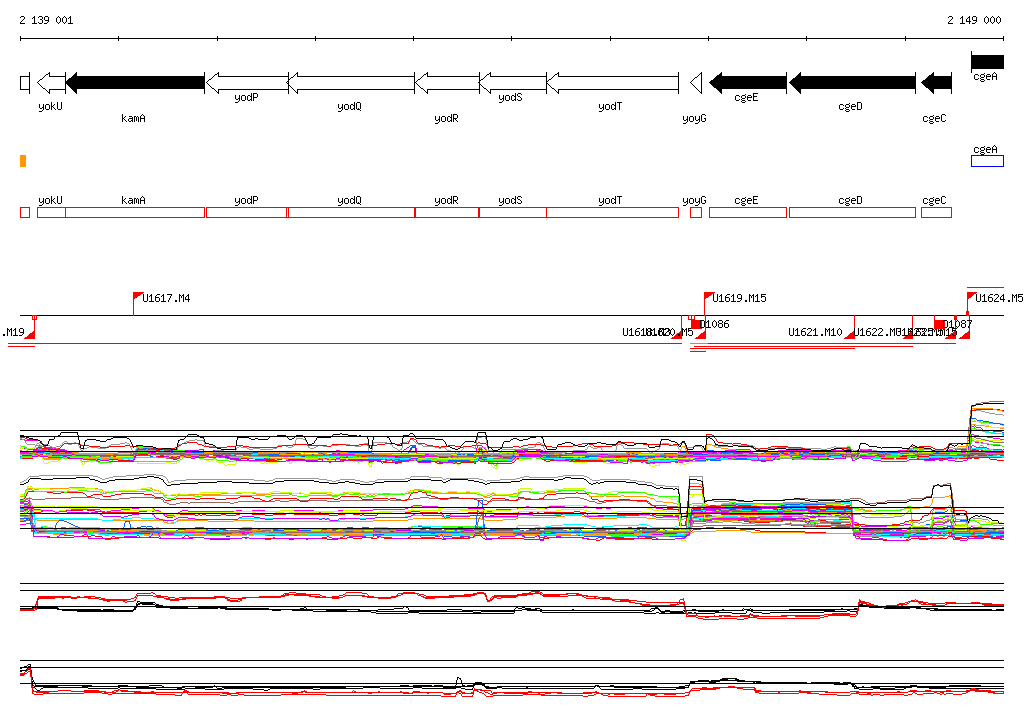Screen dimensions: 1024x714
Task: Click the D1086 red marker
Action: tap(698, 324)
